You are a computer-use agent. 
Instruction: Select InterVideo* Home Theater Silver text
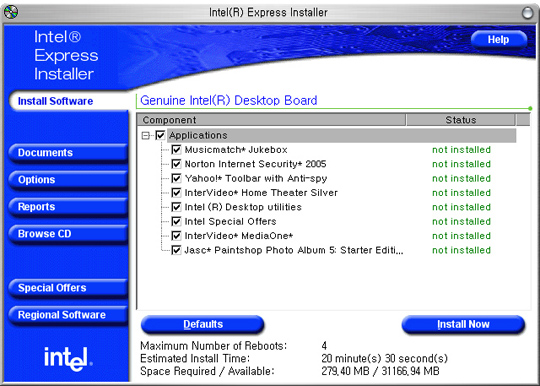click(261, 193)
